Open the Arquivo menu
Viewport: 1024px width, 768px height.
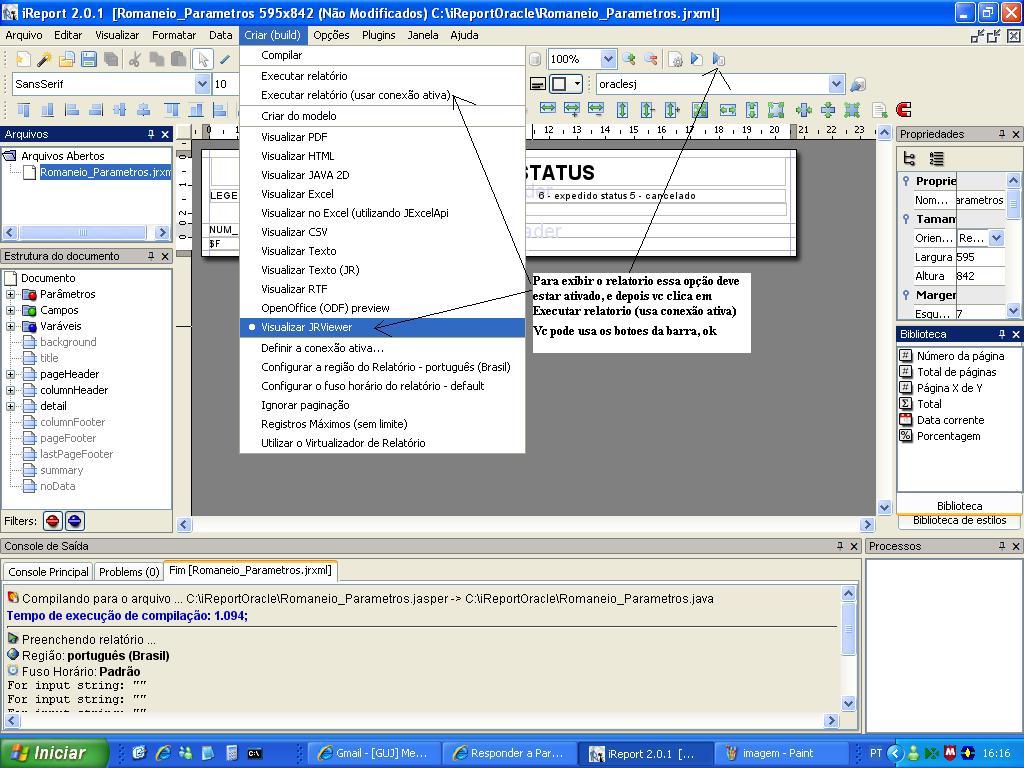click(x=24, y=35)
